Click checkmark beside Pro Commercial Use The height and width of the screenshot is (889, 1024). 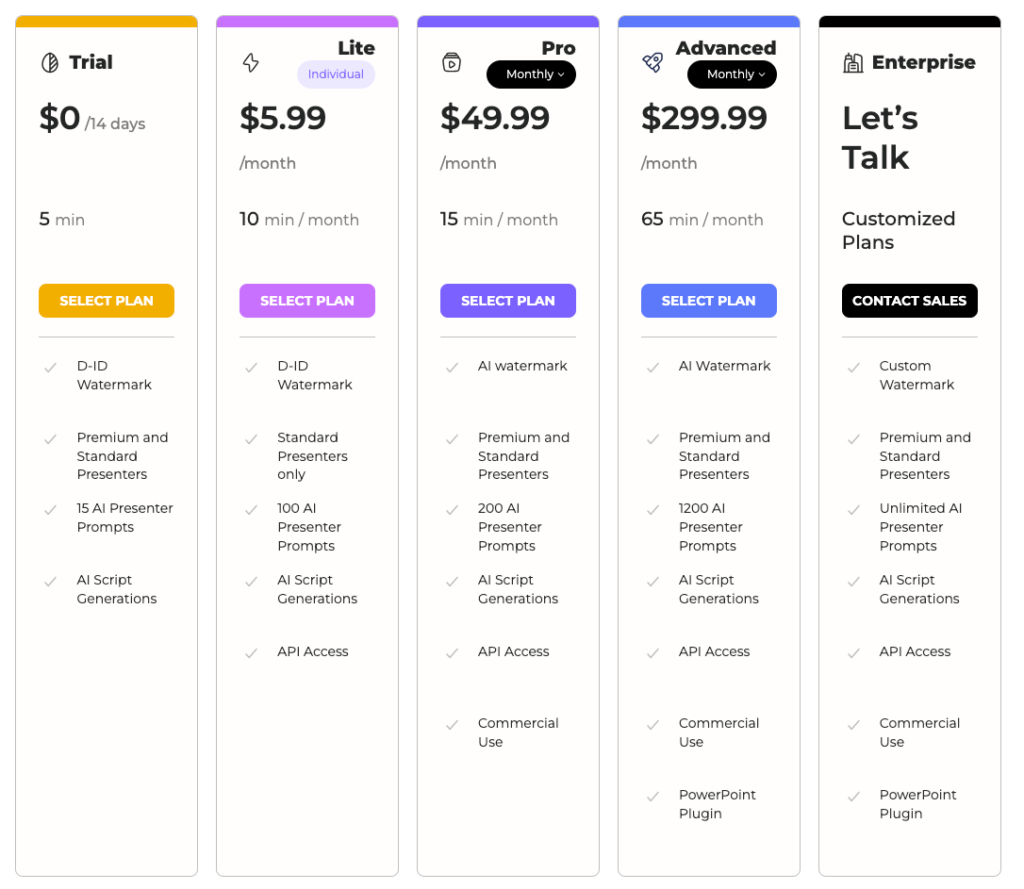tap(452, 725)
